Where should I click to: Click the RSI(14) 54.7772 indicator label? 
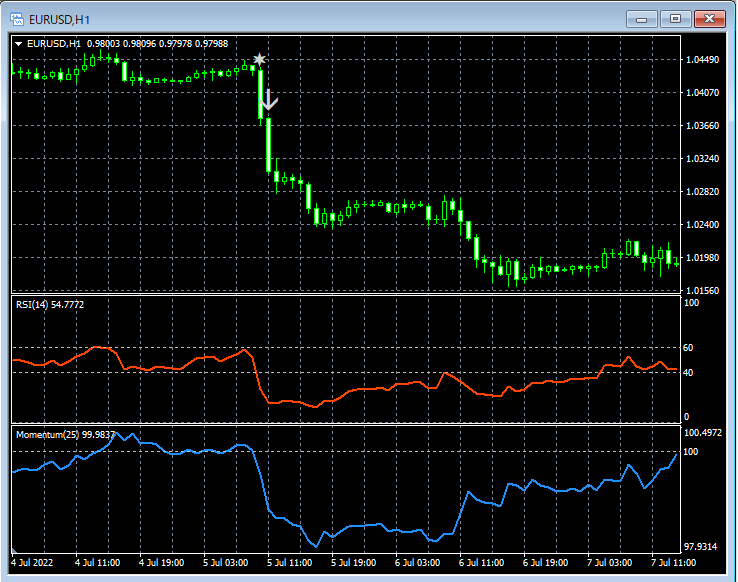point(50,305)
